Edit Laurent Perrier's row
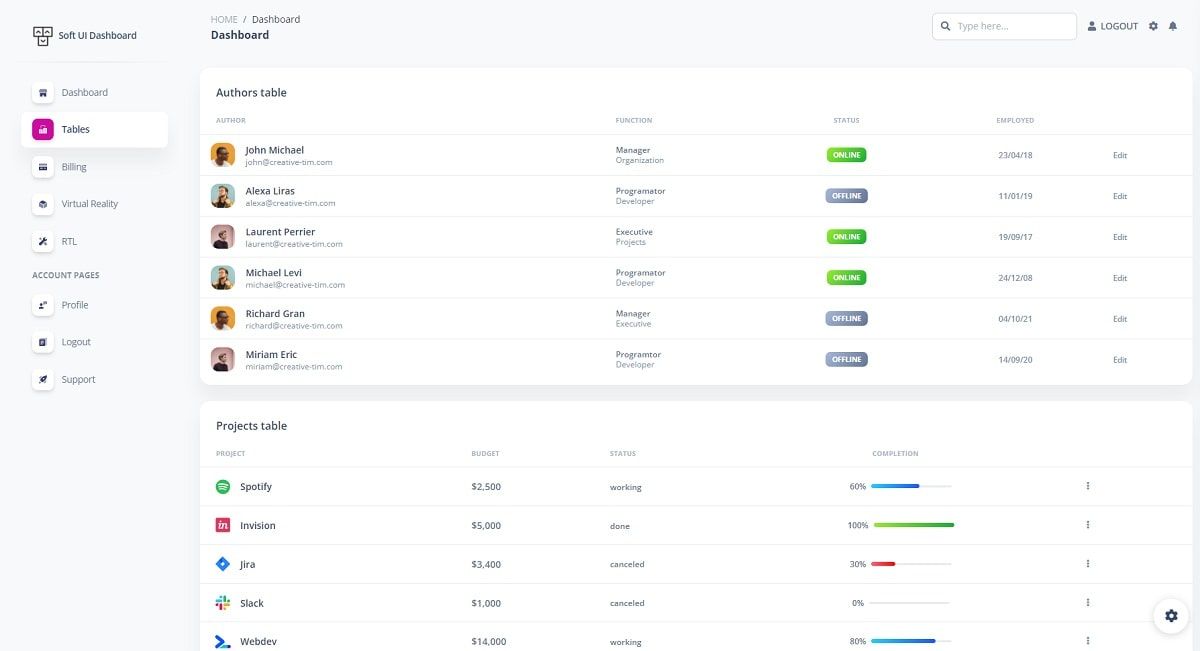 [1120, 237]
